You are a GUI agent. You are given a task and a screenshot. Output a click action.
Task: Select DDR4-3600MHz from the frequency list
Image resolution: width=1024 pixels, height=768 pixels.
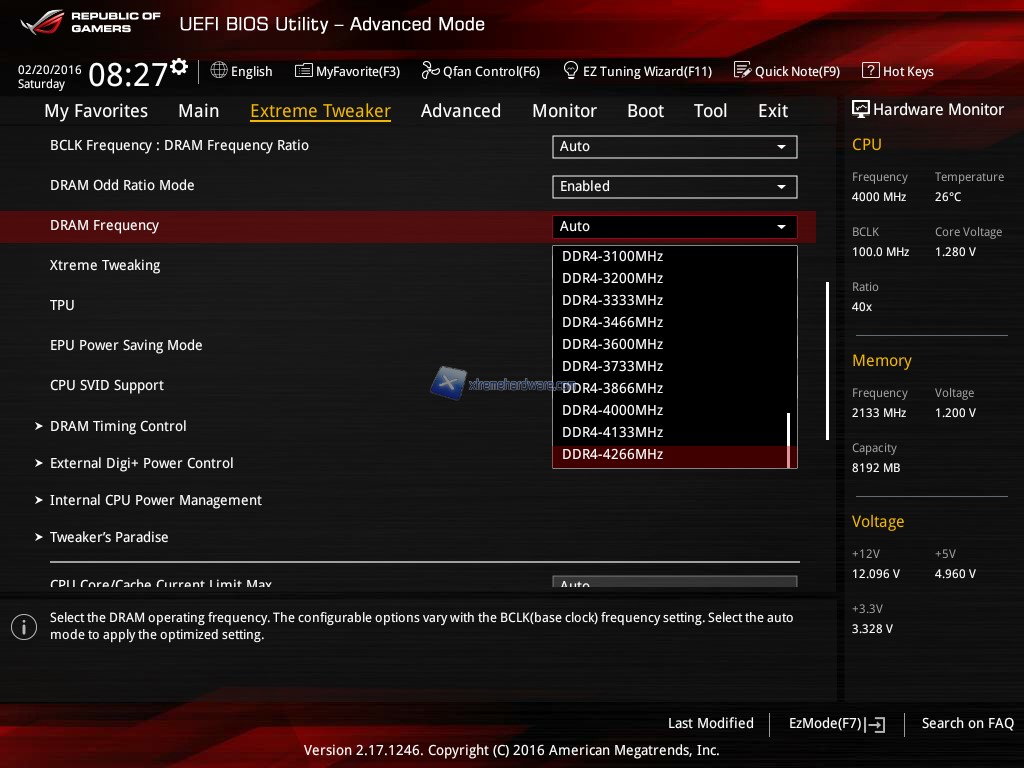point(612,344)
